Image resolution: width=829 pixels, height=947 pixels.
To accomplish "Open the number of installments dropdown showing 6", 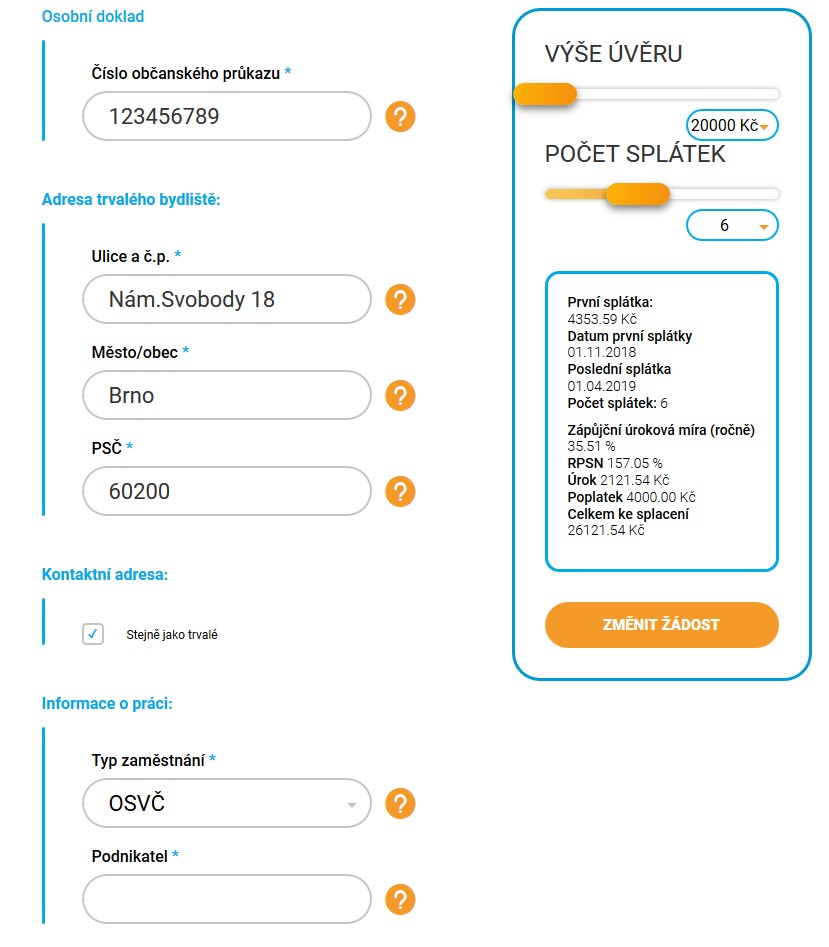I will click(x=732, y=225).
